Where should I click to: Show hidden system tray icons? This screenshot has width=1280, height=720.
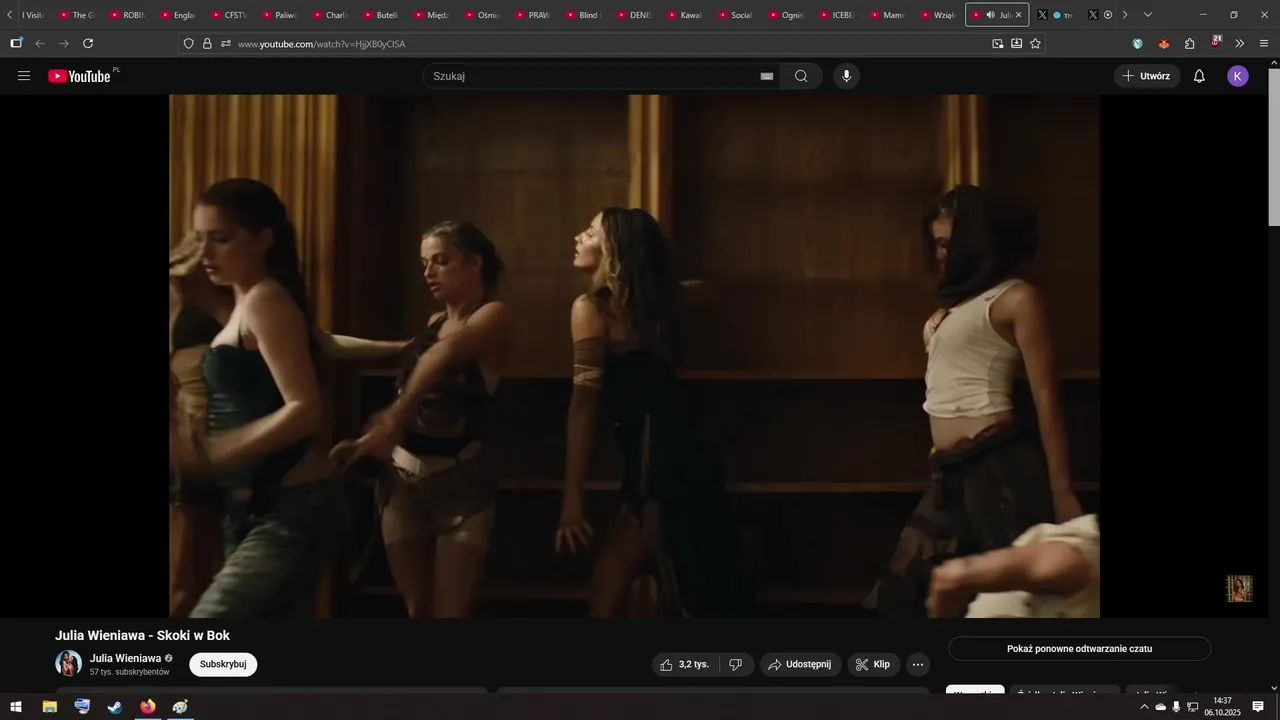point(1144,707)
